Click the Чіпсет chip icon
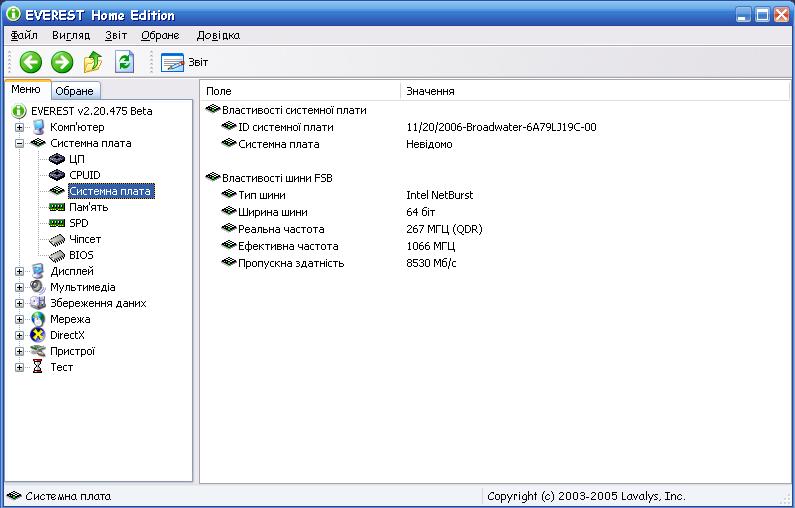Image resolution: width=795 pixels, height=508 pixels. 57,239
